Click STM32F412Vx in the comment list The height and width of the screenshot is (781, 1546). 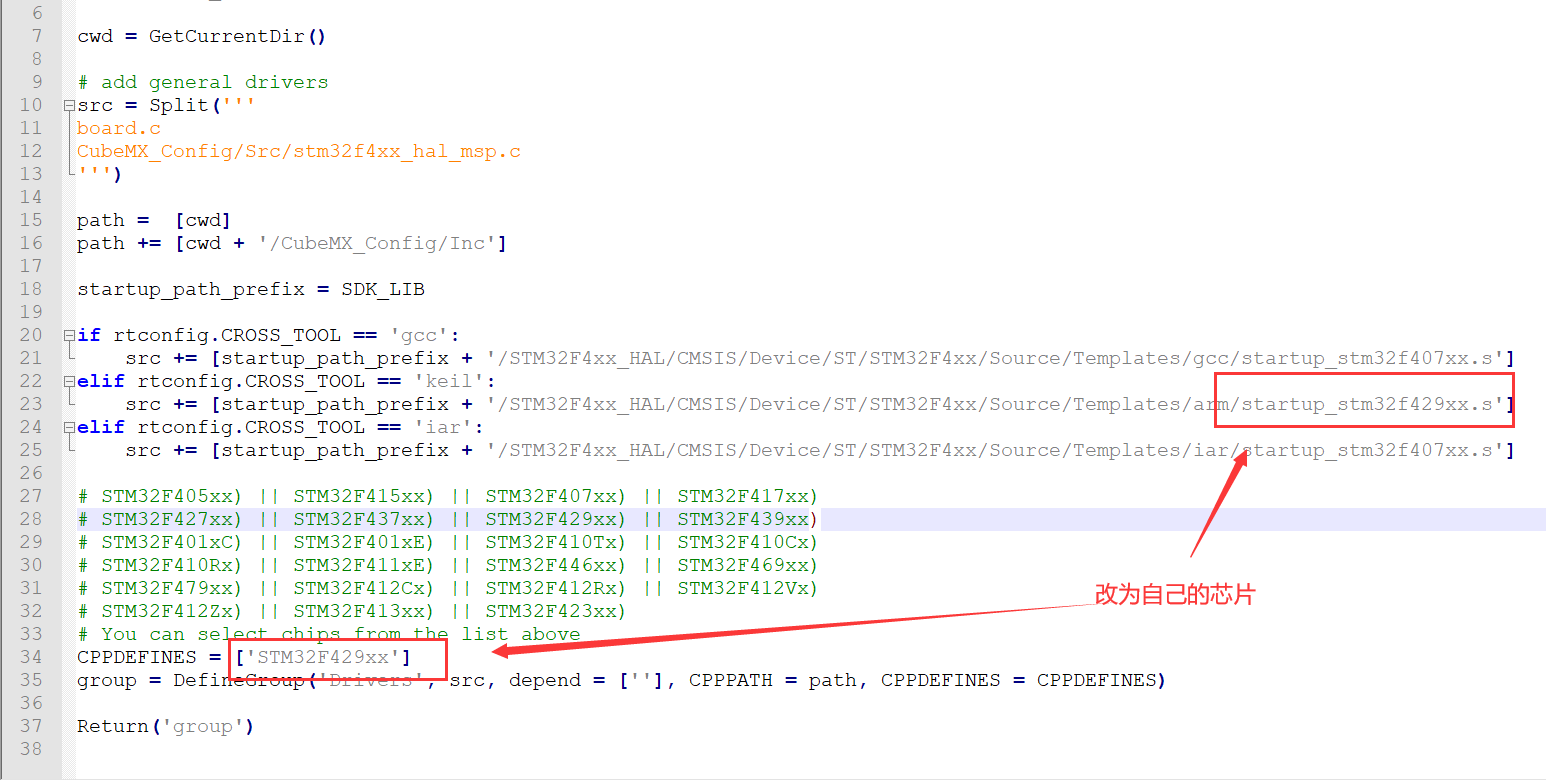pyautogui.click(x=743, y=588)
